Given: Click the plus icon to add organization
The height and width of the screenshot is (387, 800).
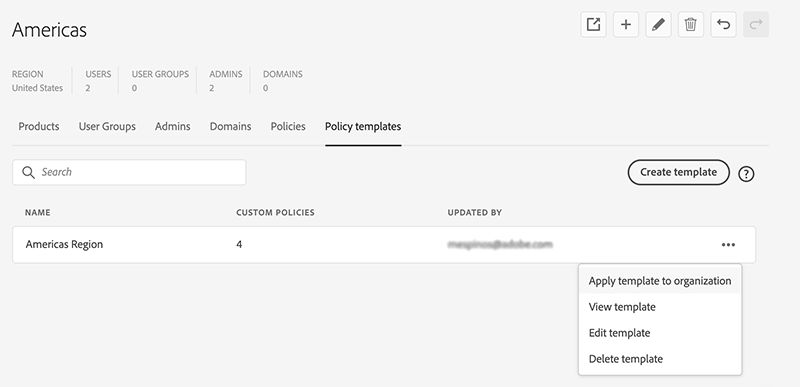Looking at the screenshot, I should coord(626,24).
